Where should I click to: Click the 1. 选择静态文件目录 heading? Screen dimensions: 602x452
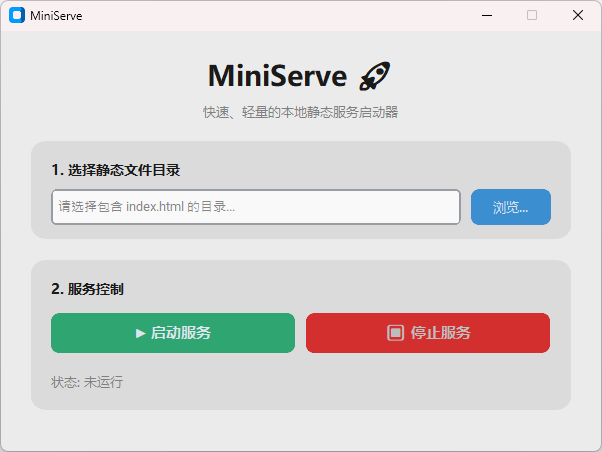point(116,170)
